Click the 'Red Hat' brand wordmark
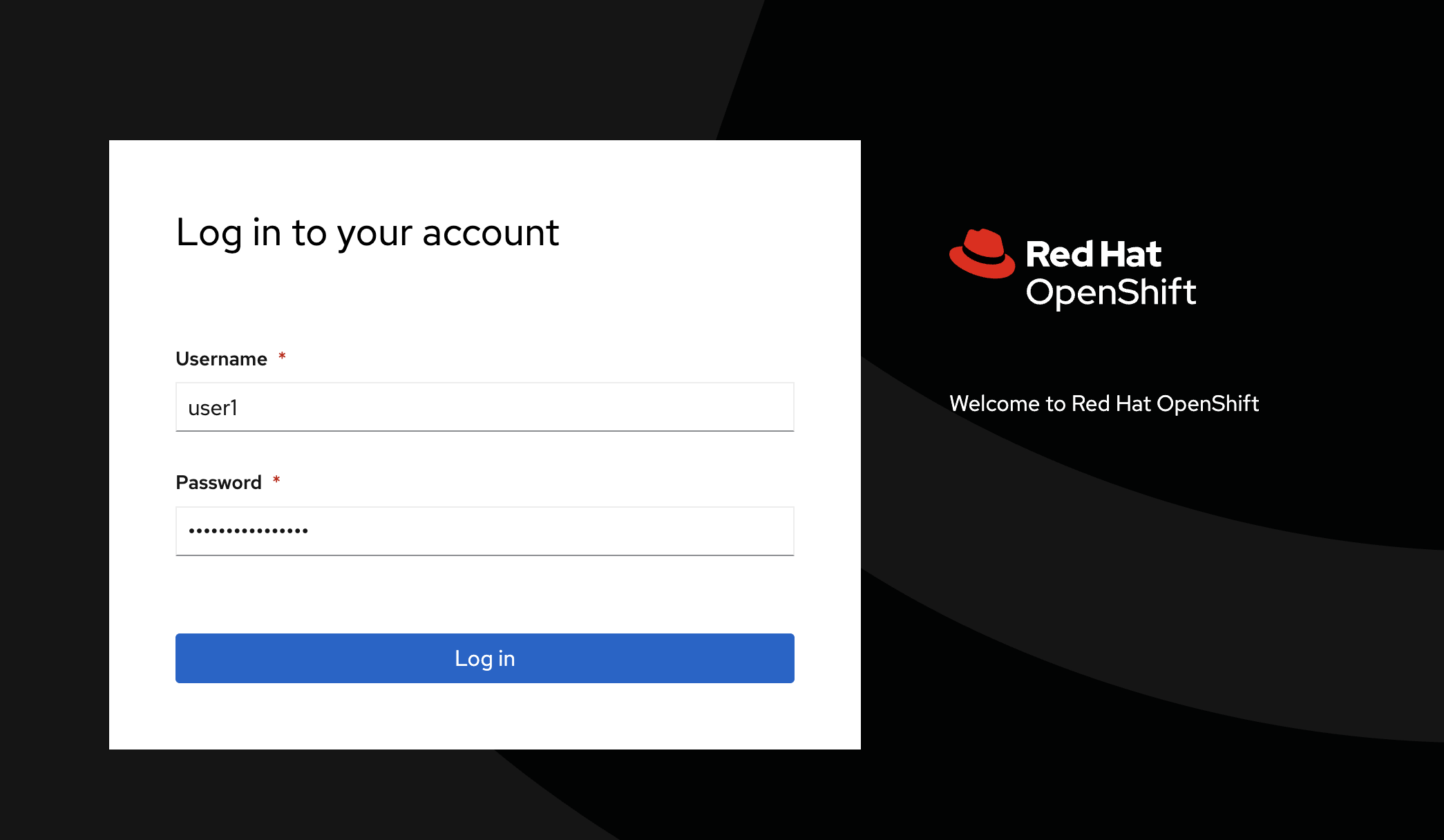 (1094, 254)
